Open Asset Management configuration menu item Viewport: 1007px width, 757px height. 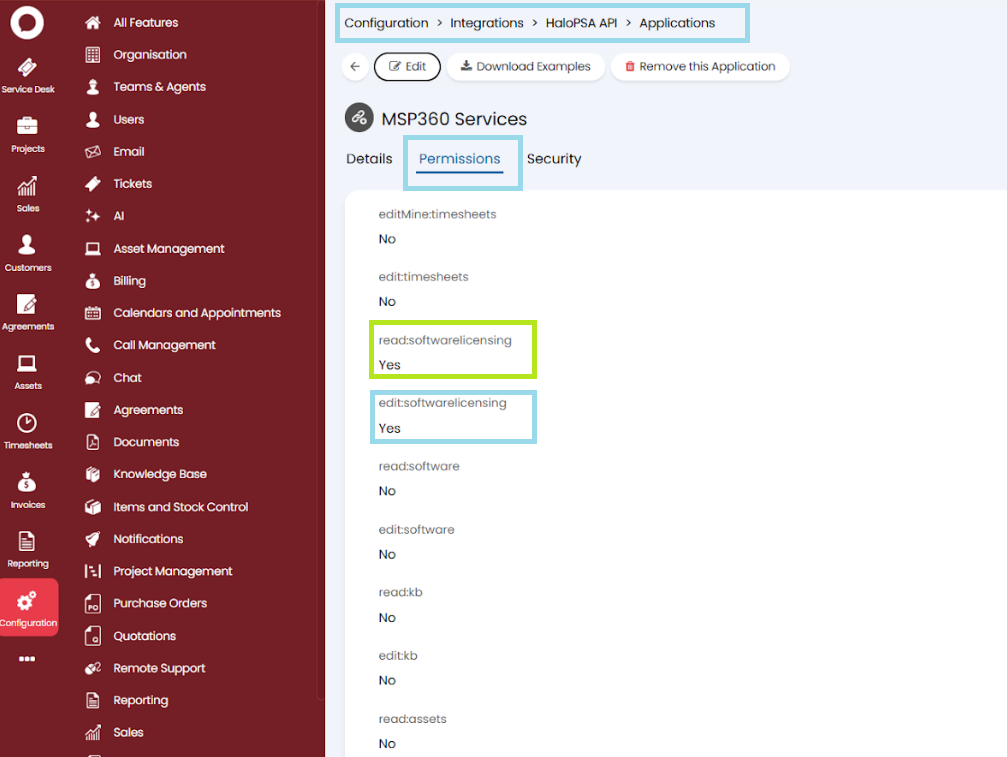169,248
